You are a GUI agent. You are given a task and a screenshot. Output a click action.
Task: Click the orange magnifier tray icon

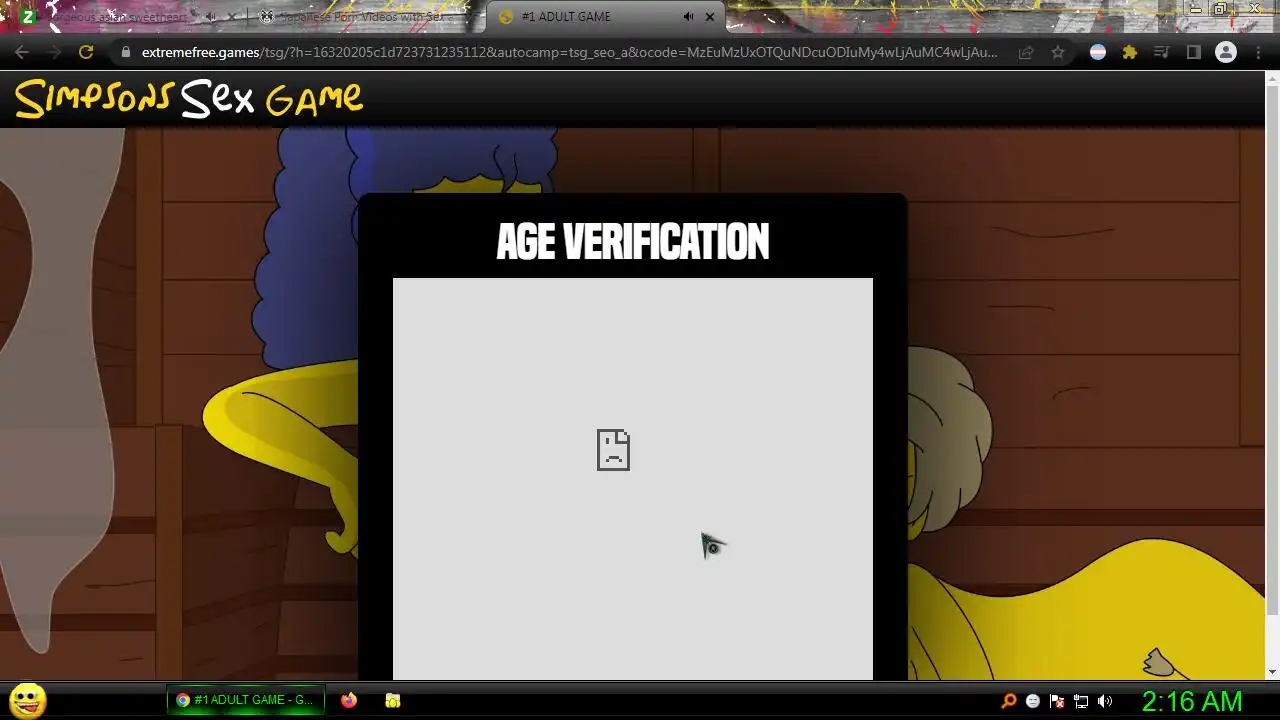[1009, 701]
